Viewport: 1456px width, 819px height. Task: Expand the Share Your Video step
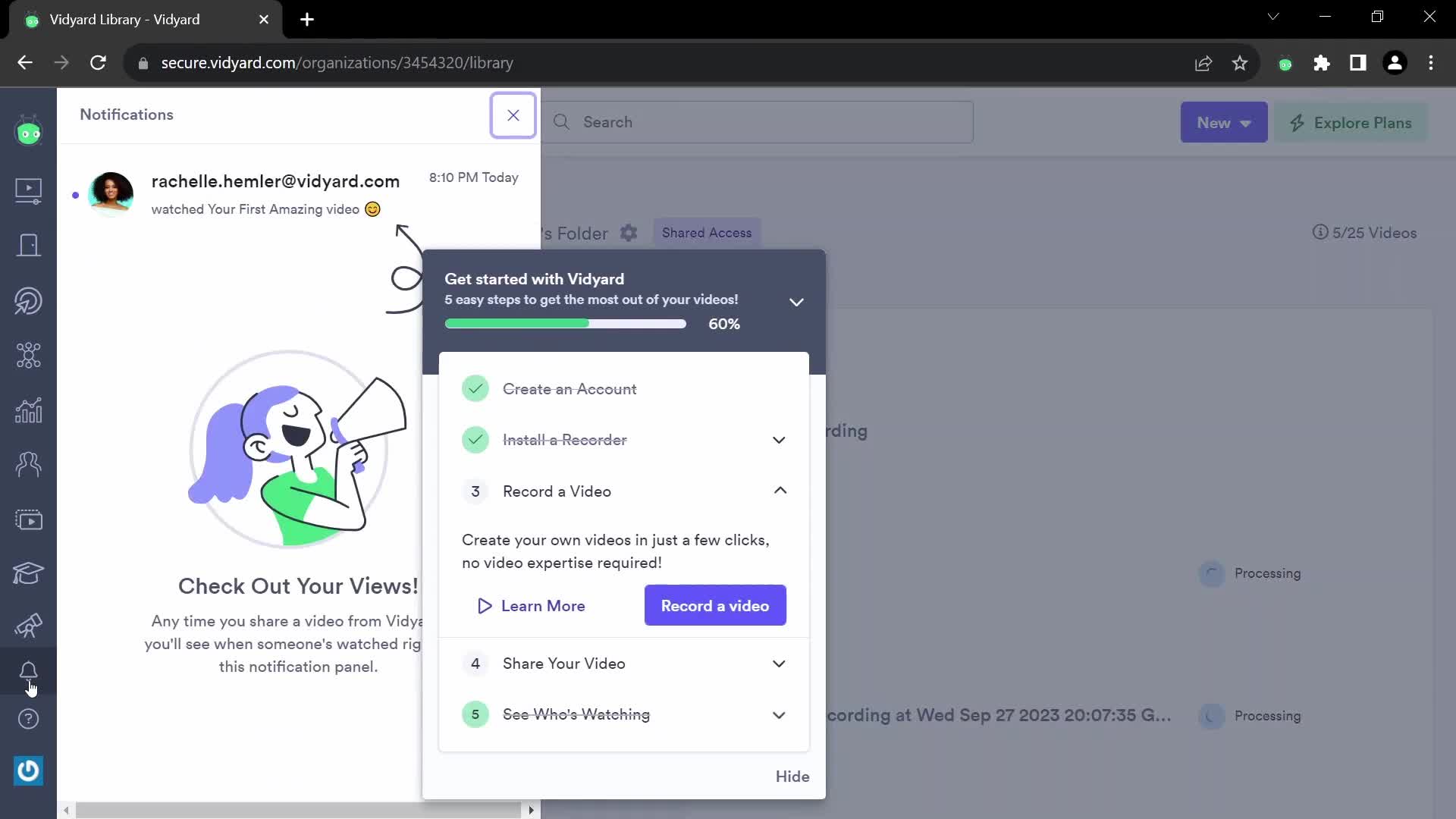coord(624,663)
